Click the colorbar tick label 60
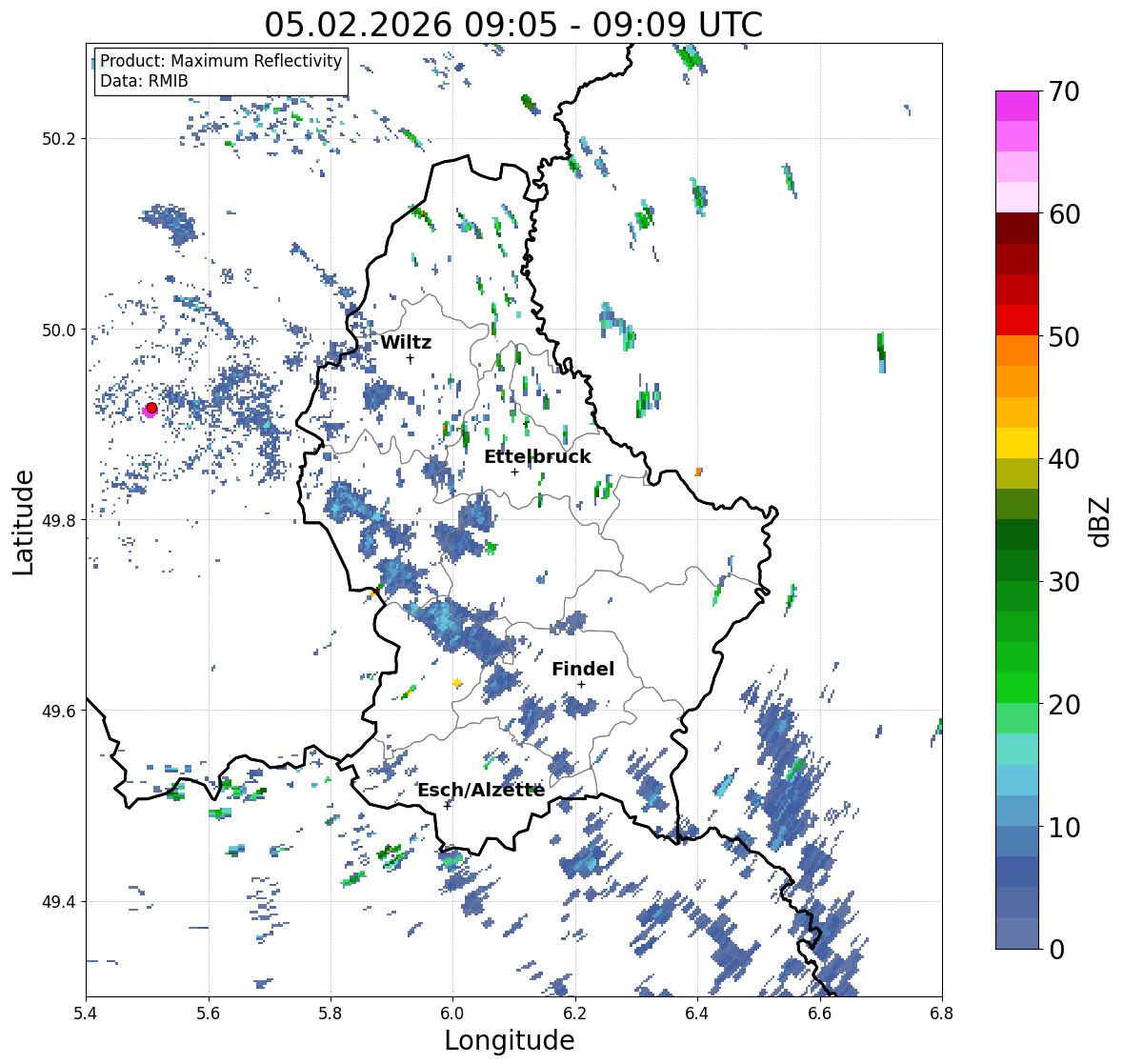This screenshot has height=1064, width=1123. tap(1064, 214)
